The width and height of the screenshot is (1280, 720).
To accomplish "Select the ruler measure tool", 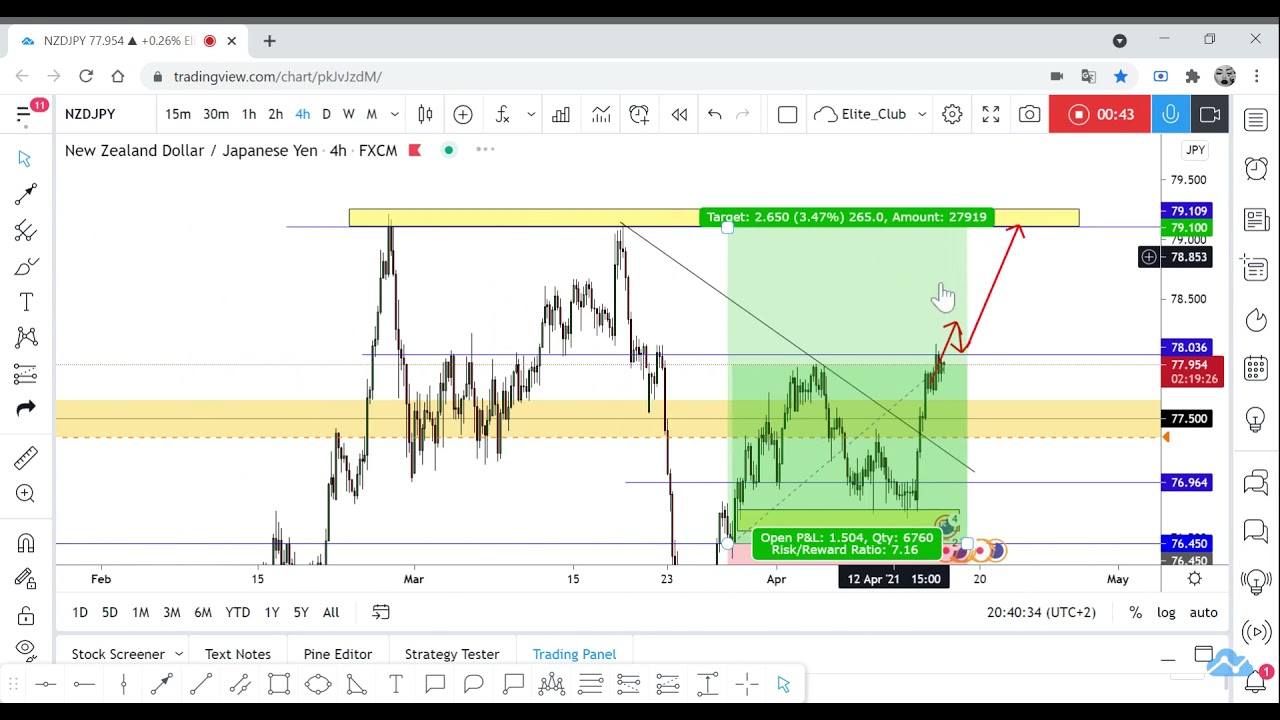I will click(26, 457).
